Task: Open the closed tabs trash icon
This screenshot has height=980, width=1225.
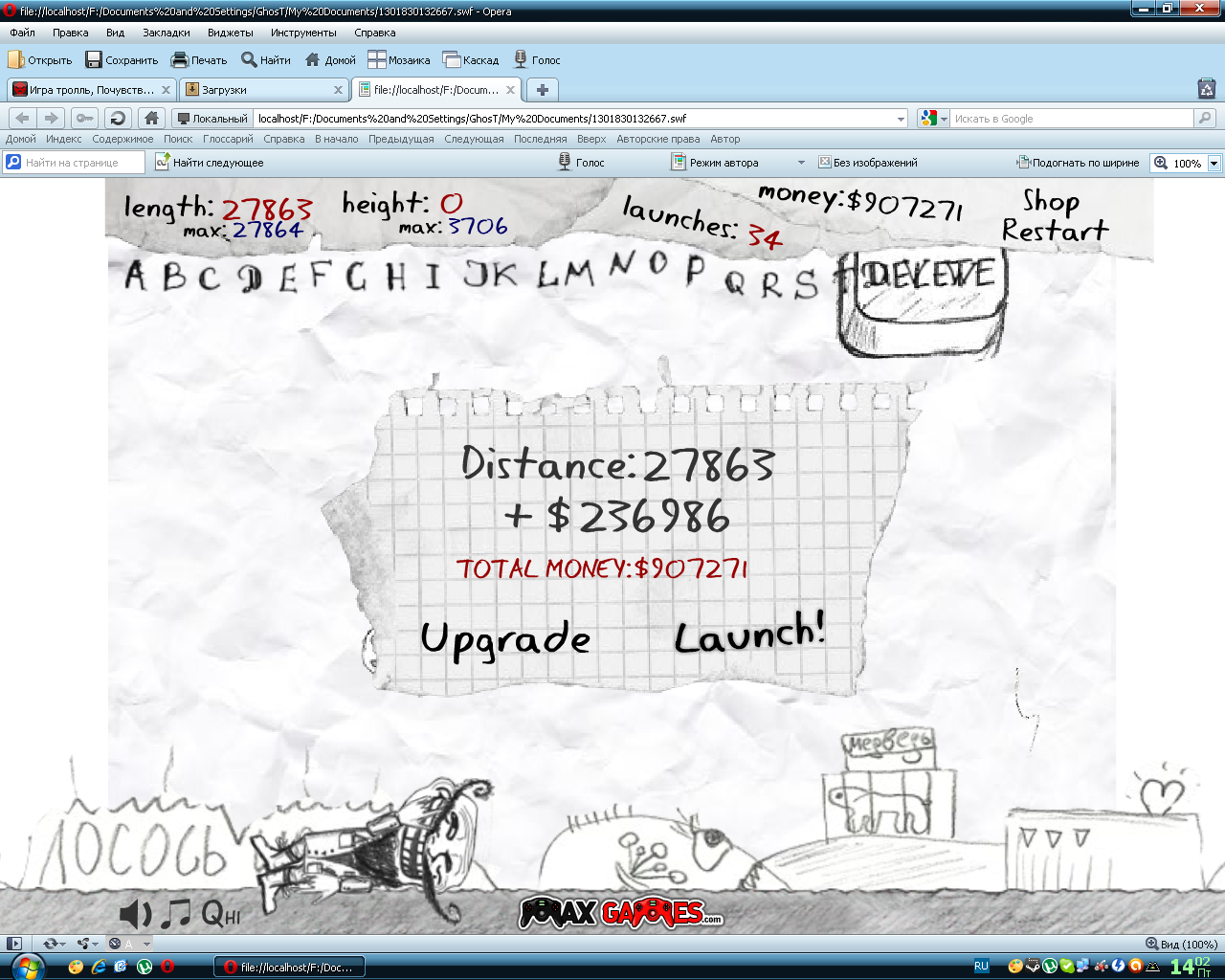Action: coord(1206,89)
